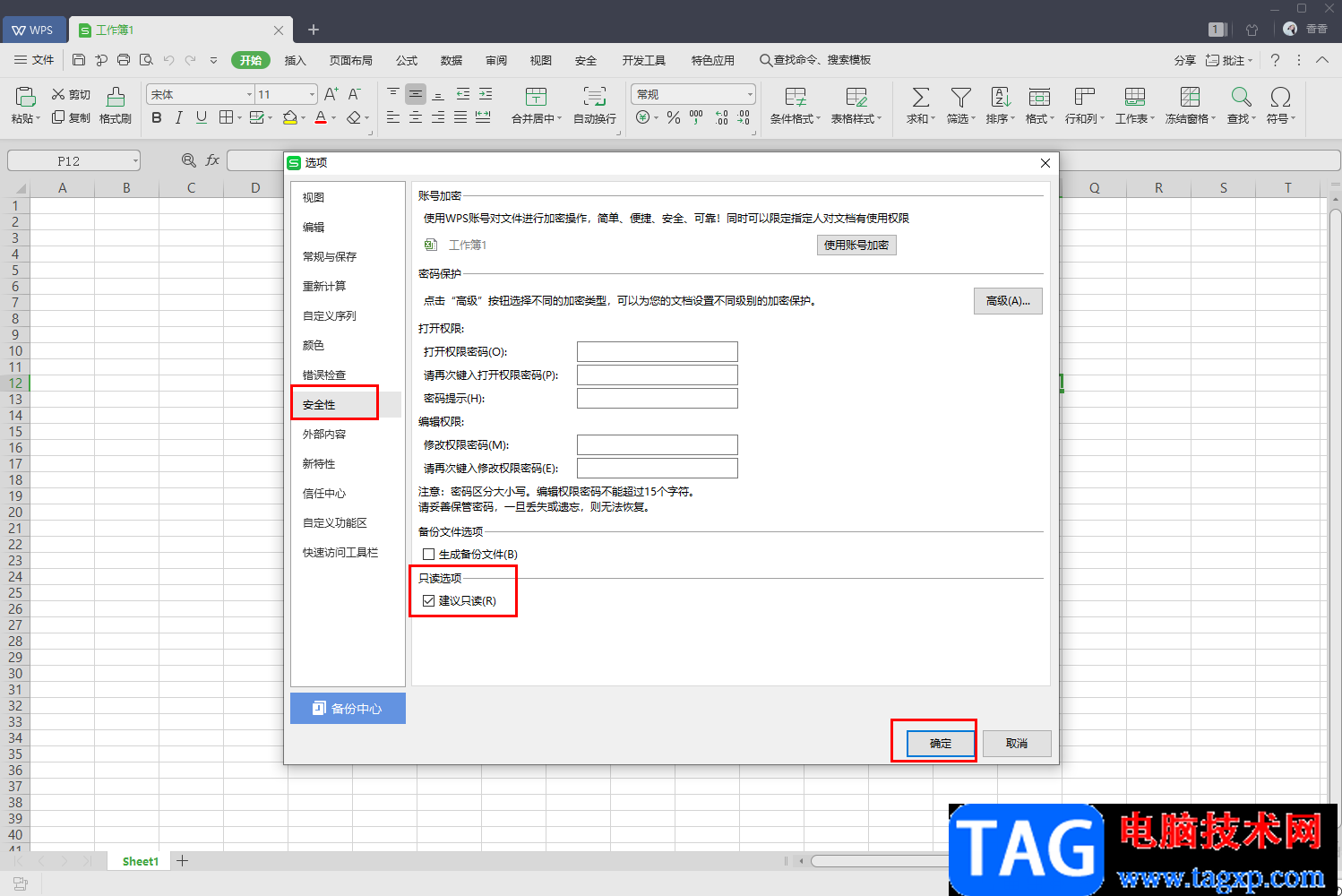Open the font size dropdown showing 11

point(312,94)
